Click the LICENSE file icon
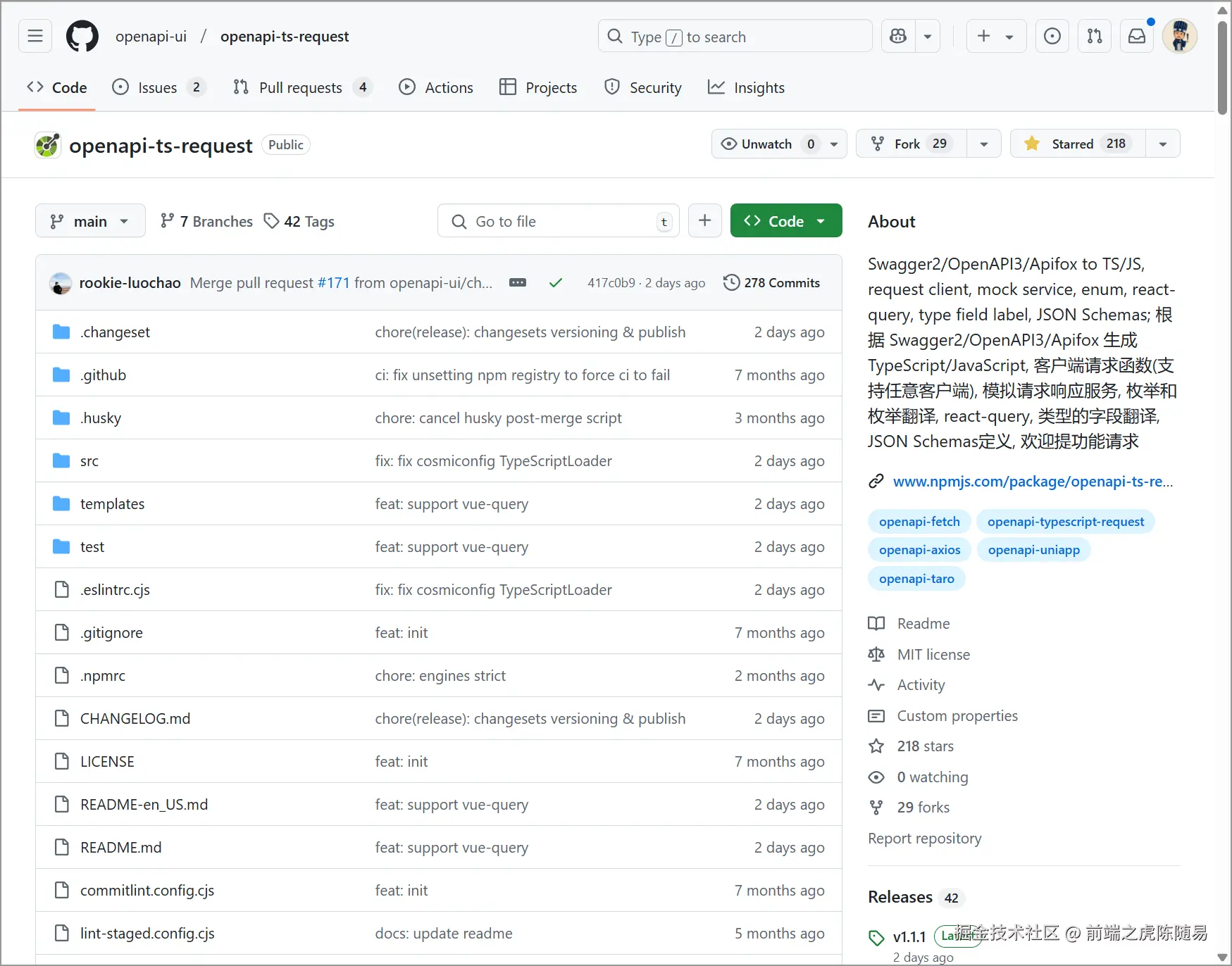This screenshot has width=1232, height=966. (62, 761)
